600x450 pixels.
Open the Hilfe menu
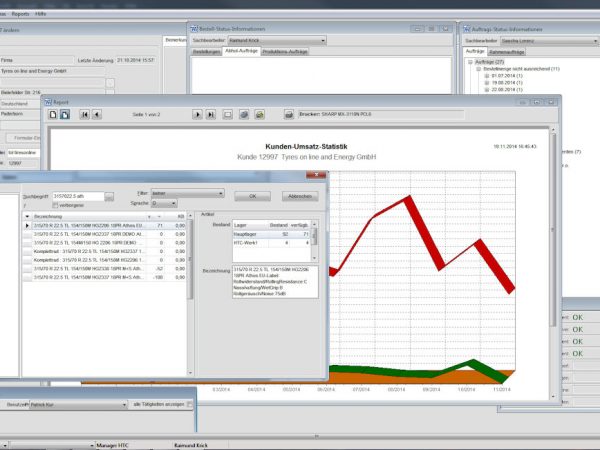tap(41, 14)
